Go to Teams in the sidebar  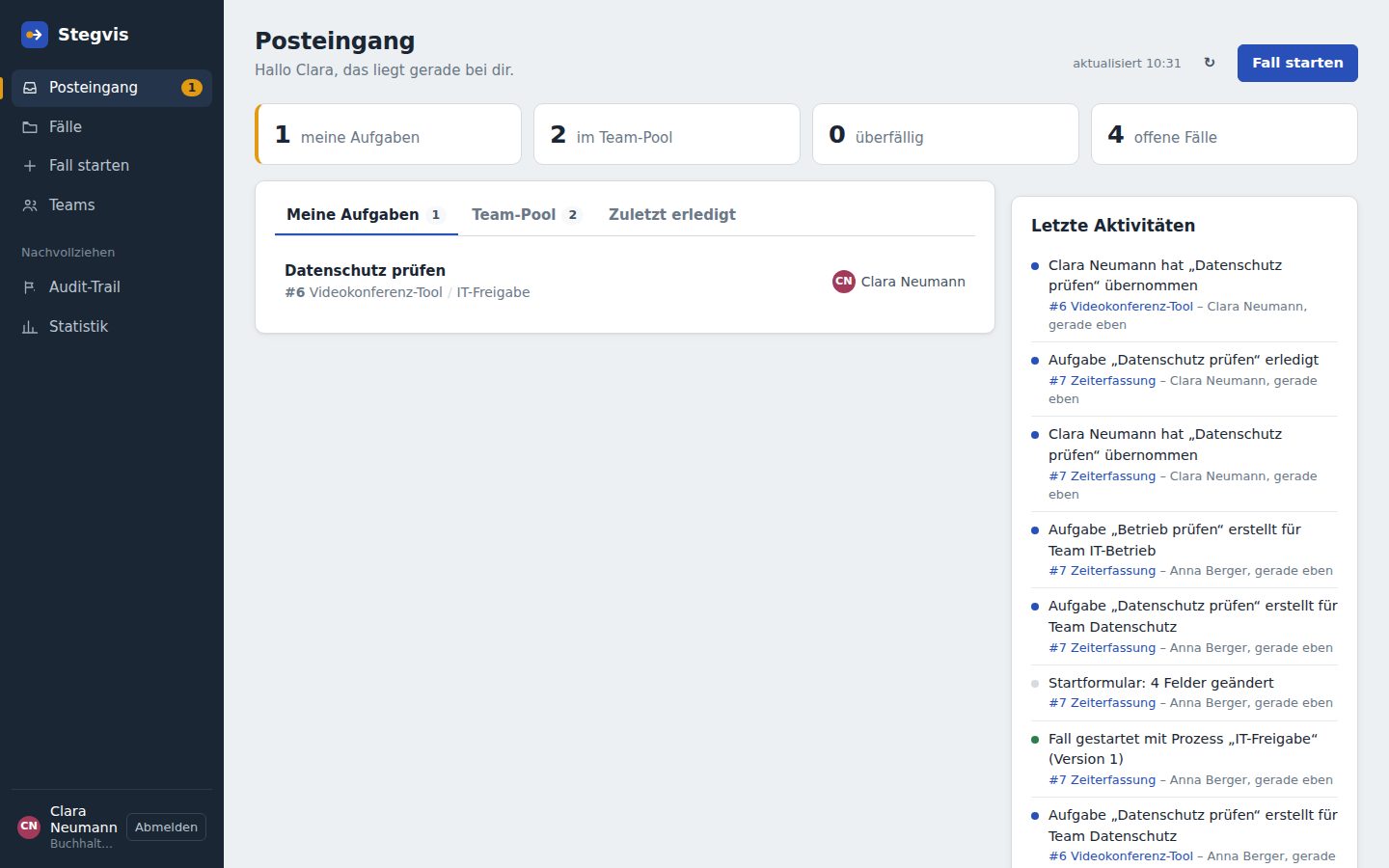[112, 205]
